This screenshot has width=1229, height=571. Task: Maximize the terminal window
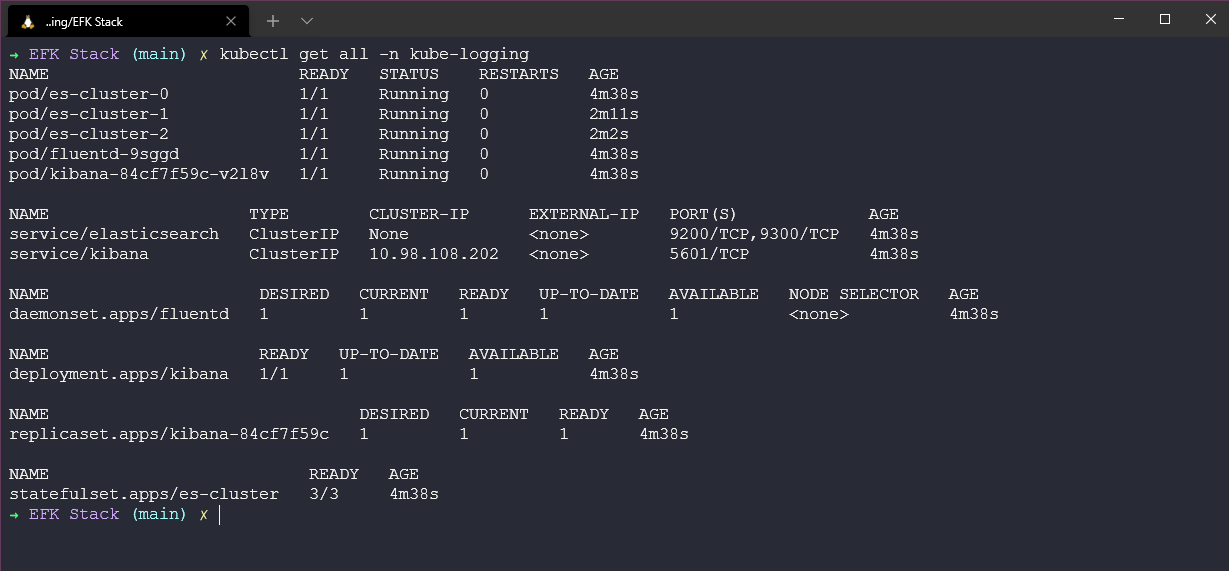[1164, 19]
